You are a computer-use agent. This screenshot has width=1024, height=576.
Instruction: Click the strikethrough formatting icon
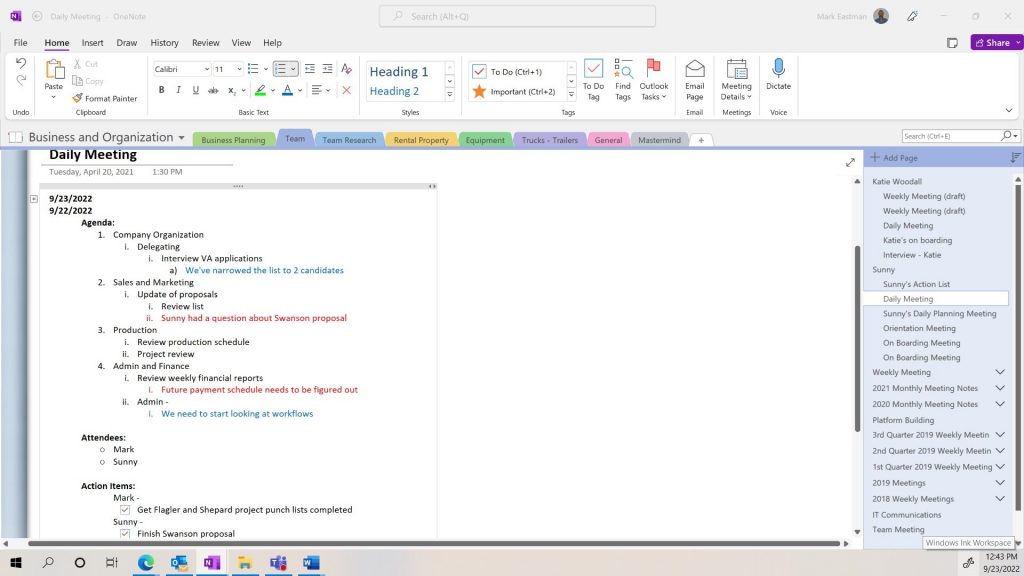click(212, 90)
